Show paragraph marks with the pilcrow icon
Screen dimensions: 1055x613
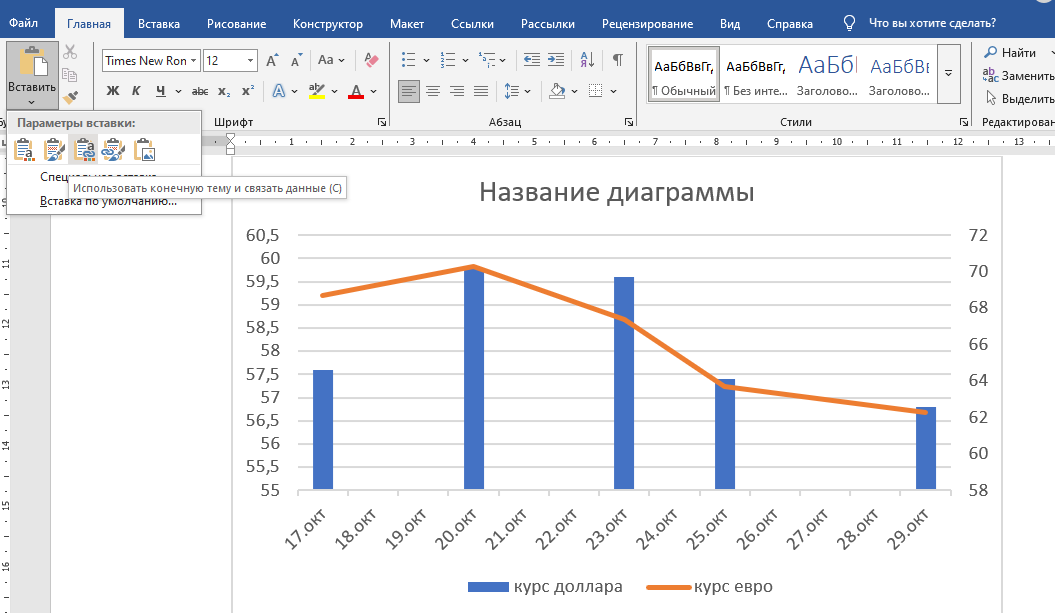(617, 60)
